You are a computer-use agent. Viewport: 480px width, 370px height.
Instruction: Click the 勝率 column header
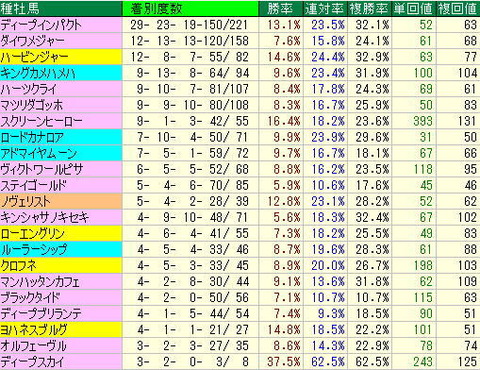pyautogui.click(x=280, y=9)
